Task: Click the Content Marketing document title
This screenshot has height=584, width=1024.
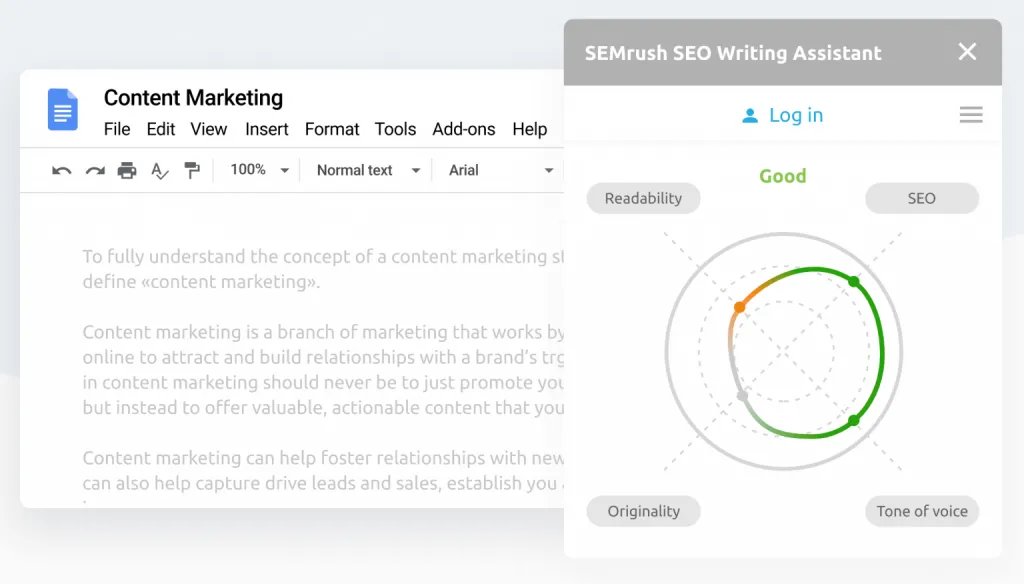Action: [193, 97]
